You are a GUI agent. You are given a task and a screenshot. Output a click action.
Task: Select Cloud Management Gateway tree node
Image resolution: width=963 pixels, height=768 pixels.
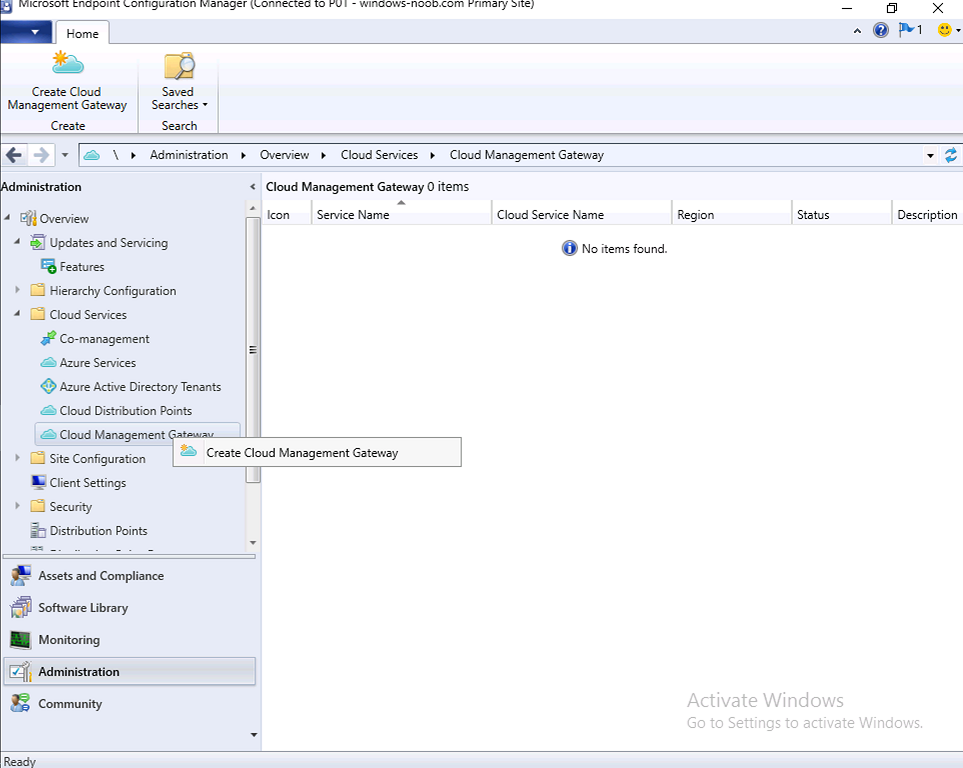pyautogui.click(x=138, y=434)
